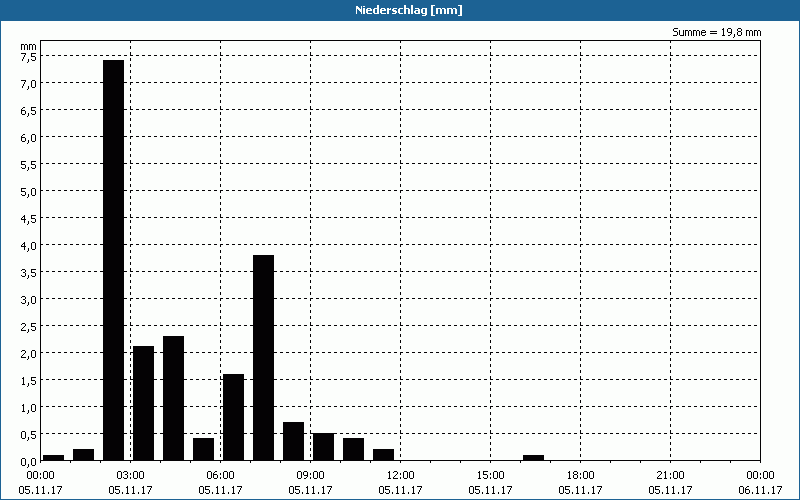
Task: Select the 3,8 mm bar after 07:00
Action: coord(263,358)
